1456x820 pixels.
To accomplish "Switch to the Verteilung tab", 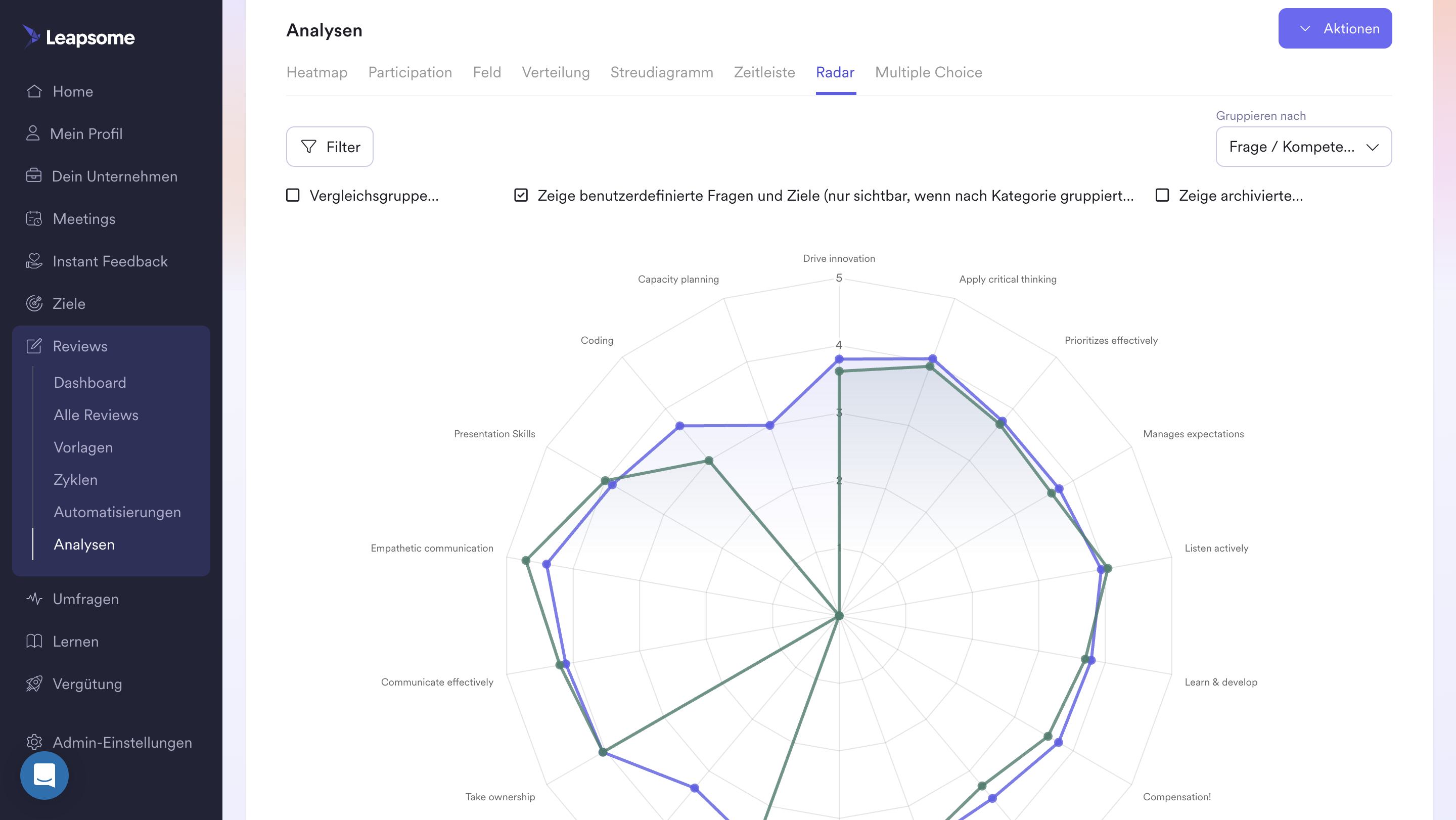I will point(556,72).
